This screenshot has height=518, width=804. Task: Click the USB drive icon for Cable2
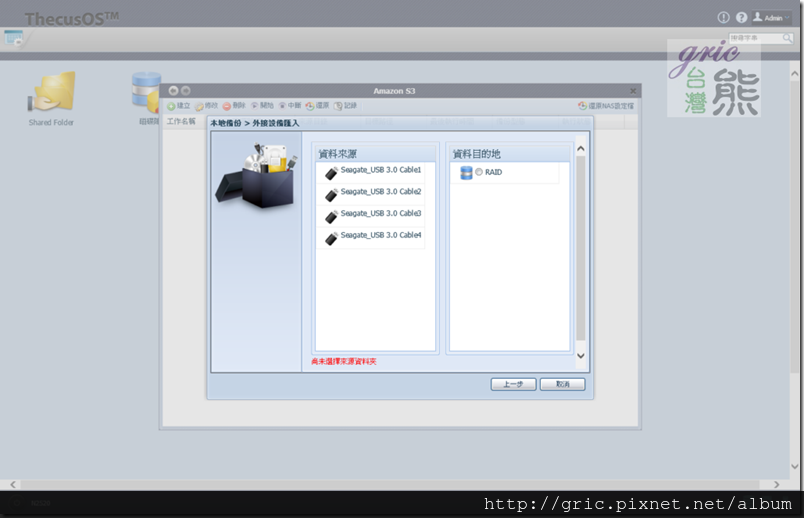coord(332,195)
